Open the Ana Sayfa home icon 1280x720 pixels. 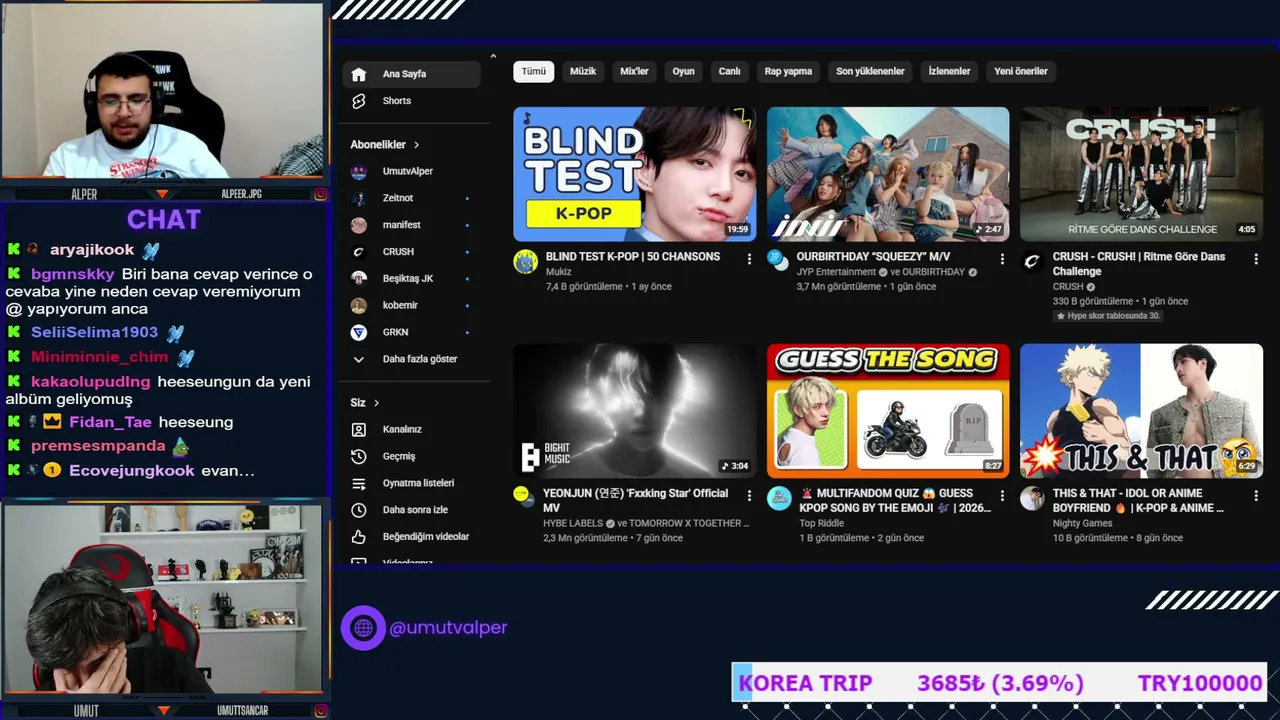point(359,74)
